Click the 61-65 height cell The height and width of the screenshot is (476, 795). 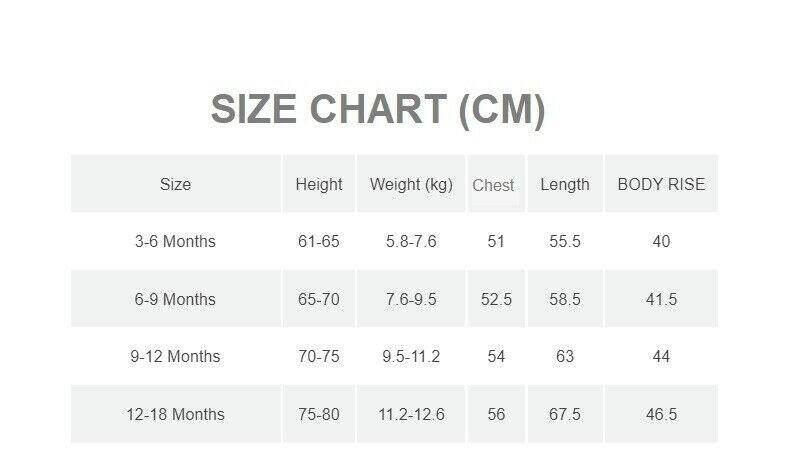tap(319, 241)
